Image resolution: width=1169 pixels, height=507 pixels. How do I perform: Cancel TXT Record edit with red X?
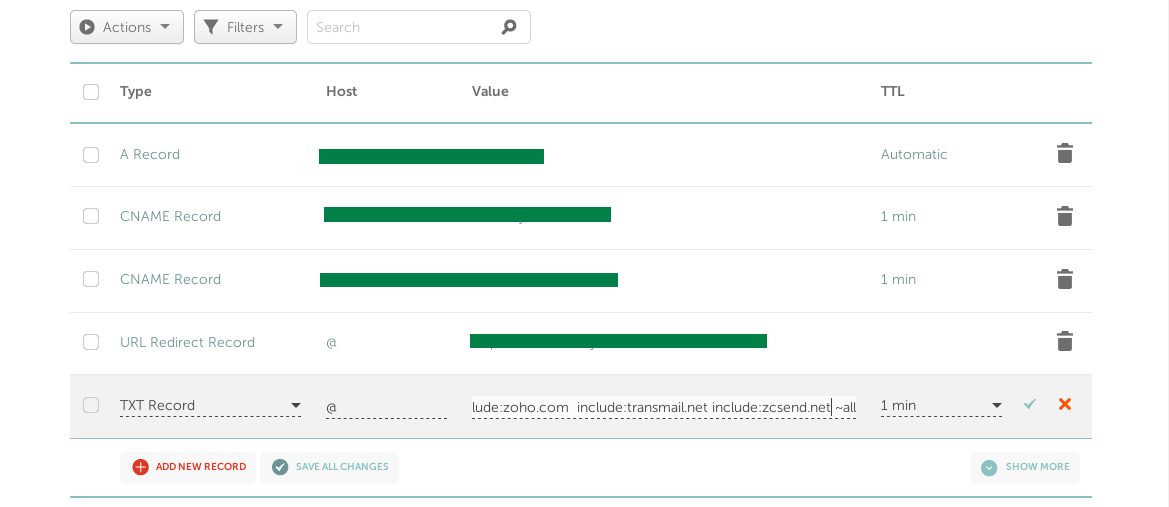(x=1065, y=404)
